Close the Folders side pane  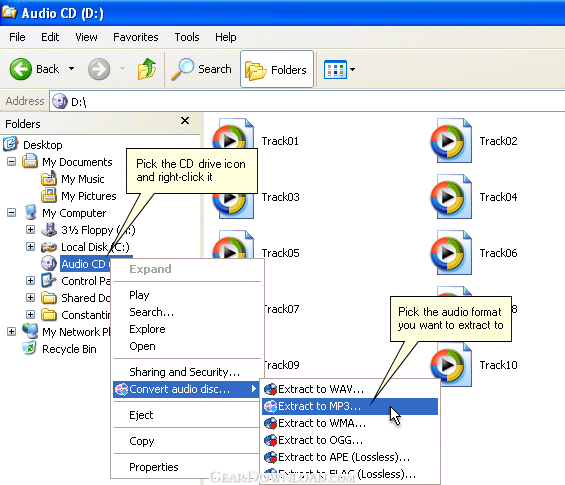185,121
